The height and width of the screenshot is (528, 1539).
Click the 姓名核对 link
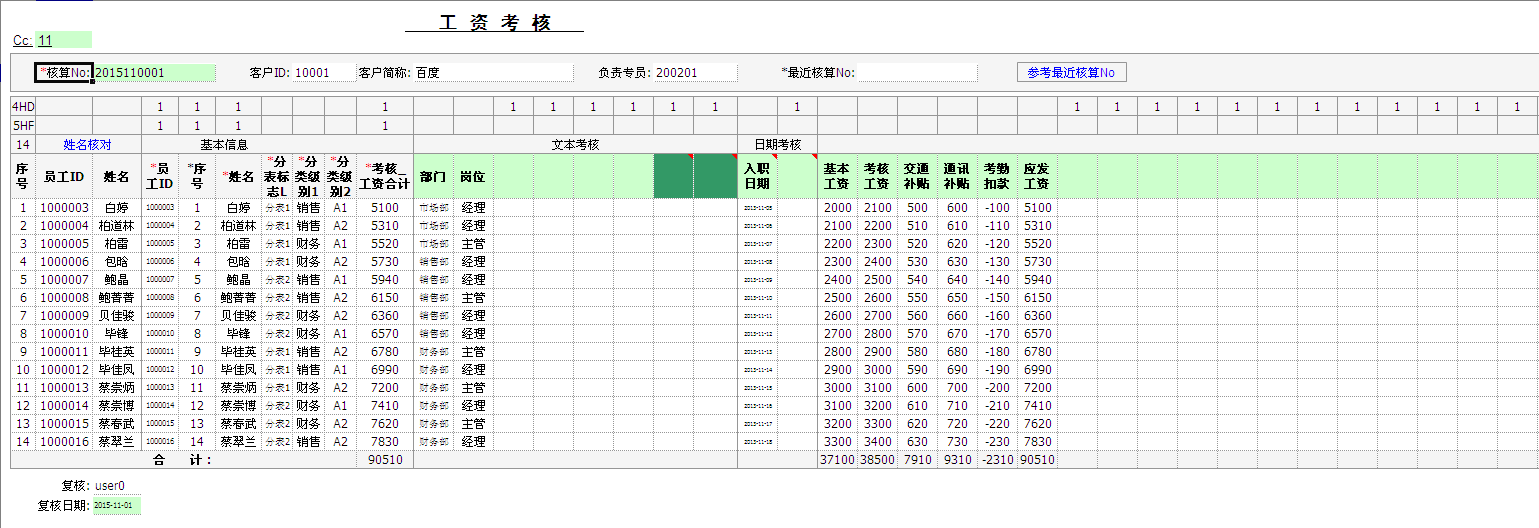pyautogui.click(x=87, y=145)
